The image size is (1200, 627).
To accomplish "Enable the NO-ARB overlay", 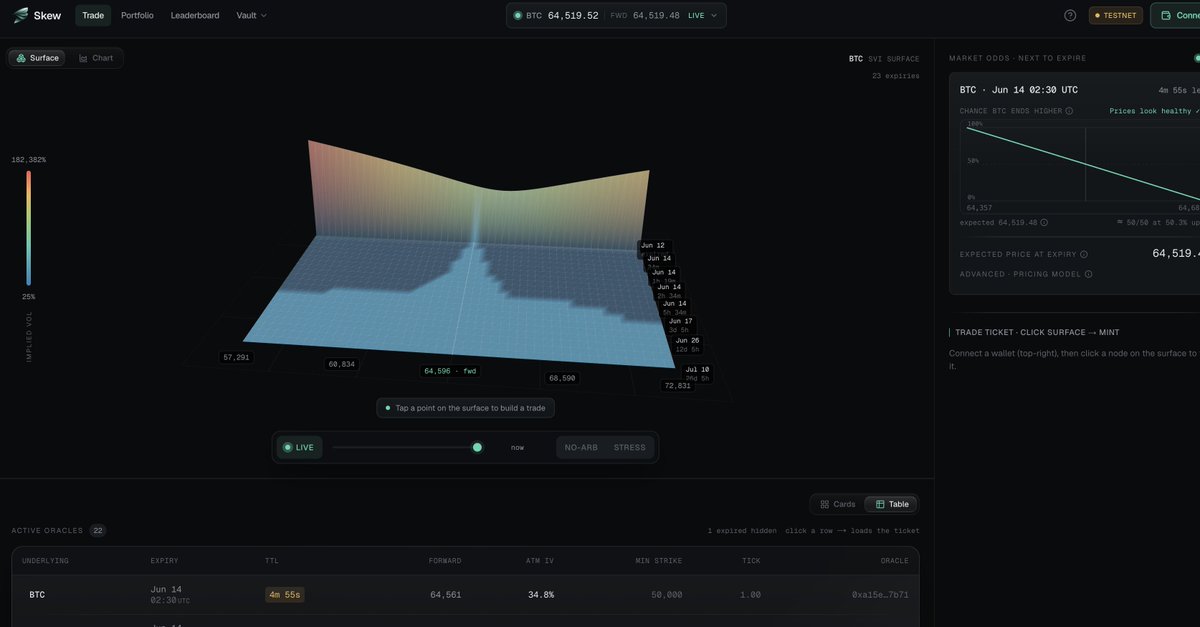I will click(581, 447).
